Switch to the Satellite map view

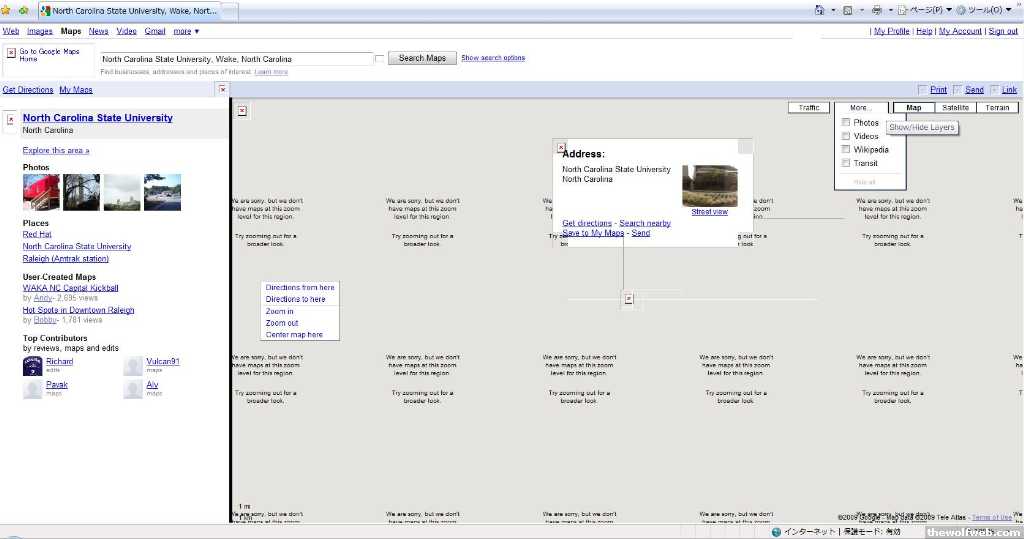tap(956, 108)
